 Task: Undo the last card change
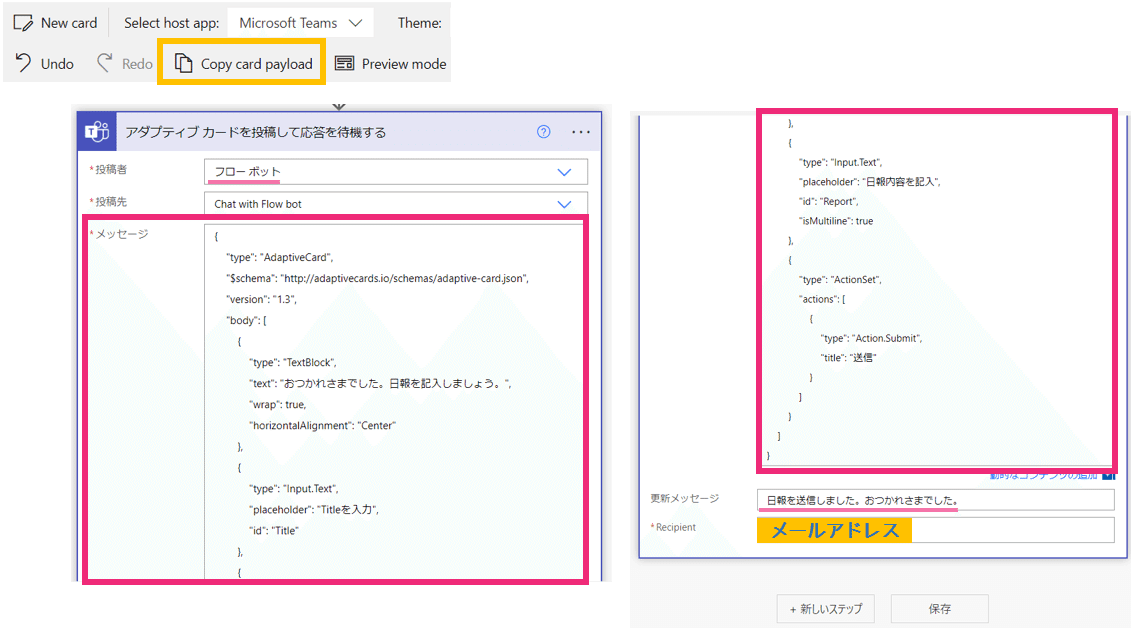[44, 64]
